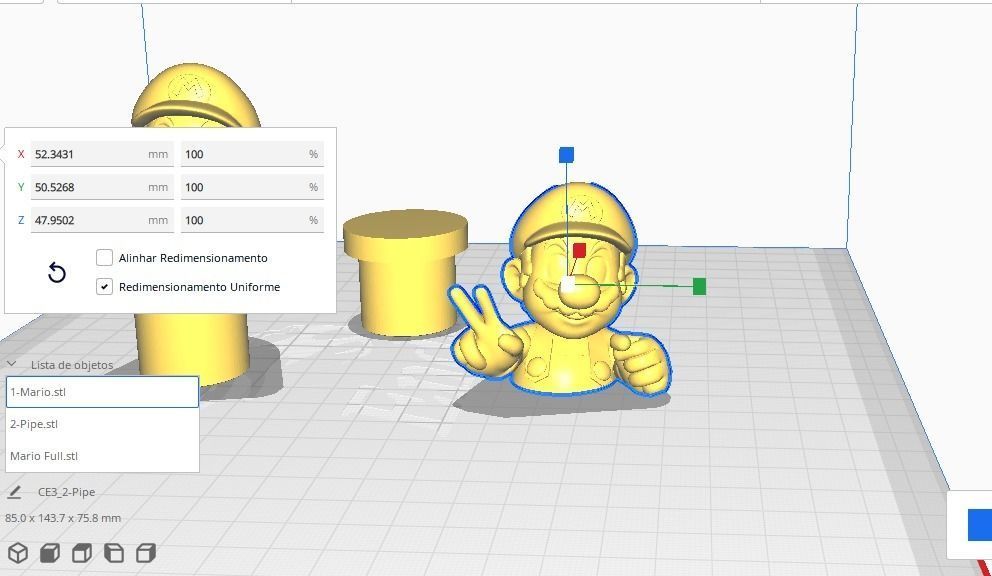This screenshot has width=992, height=576.
Task: Edit job name with the pencil icon
Action: [x=15, y=492]
